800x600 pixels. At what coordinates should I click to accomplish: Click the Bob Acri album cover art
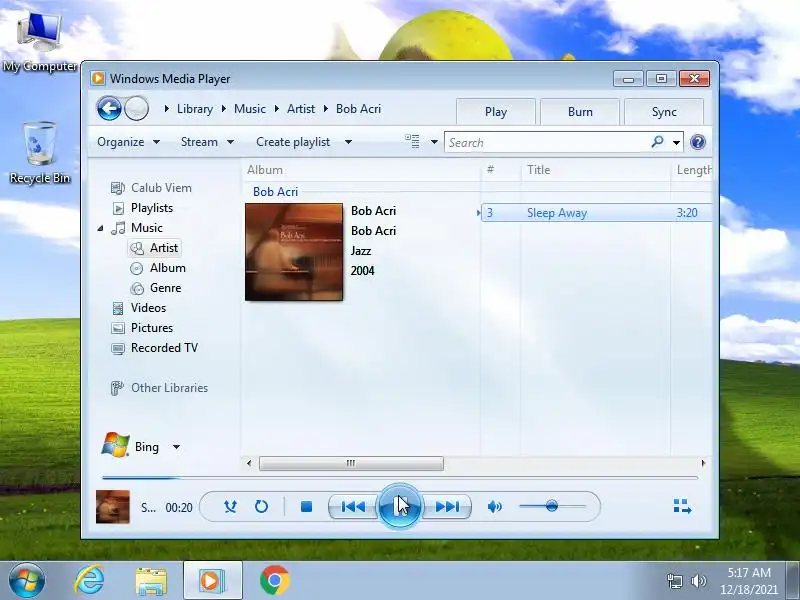294,252
